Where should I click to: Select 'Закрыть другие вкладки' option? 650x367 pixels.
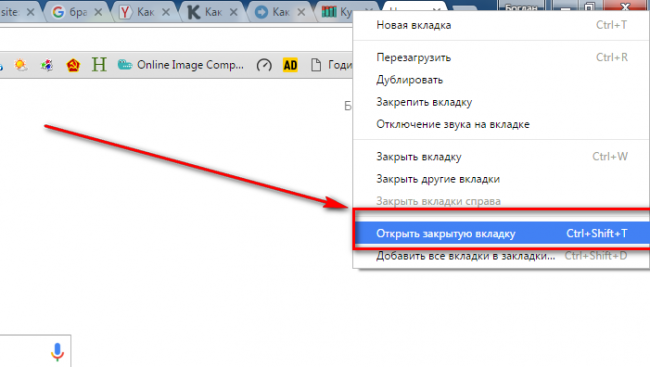tap(501, 179)
